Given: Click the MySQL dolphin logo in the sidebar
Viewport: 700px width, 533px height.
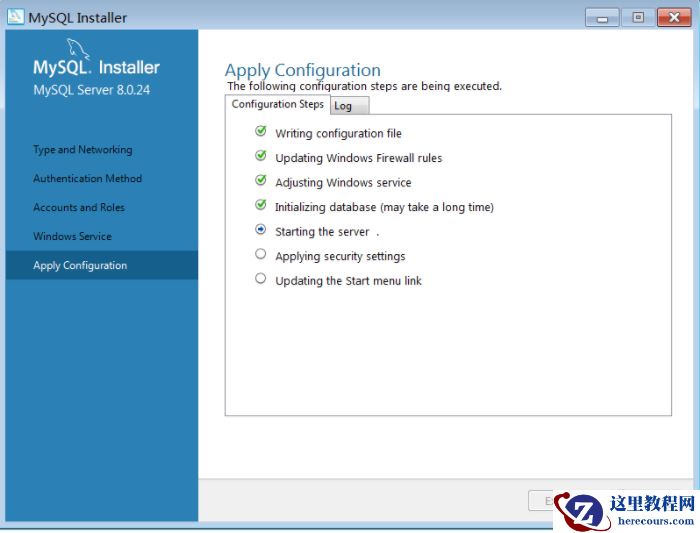Looking at the screenshot, I should coord(78,49).
